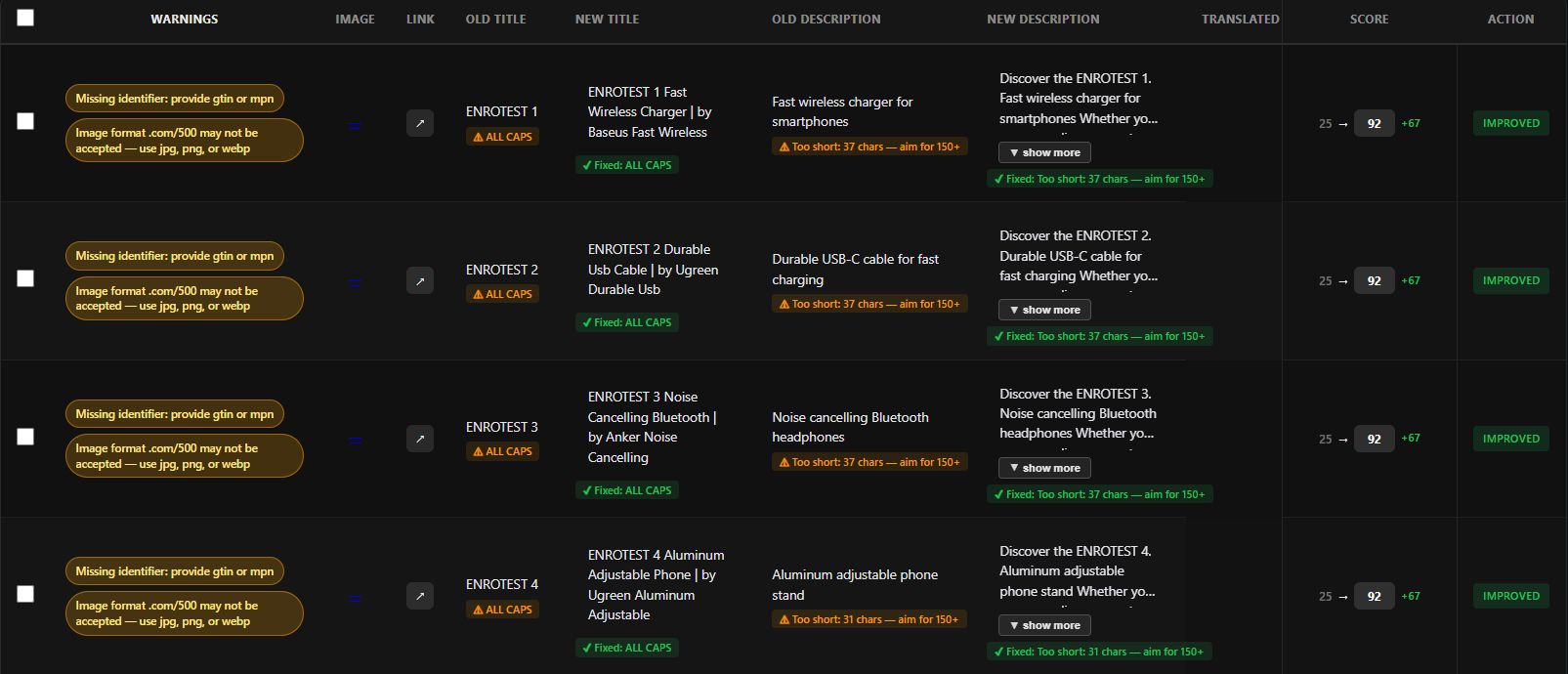This screenshot has height=674, width=1568.
Task: Sort by the SCORE column header
Action: (1369, 19)
